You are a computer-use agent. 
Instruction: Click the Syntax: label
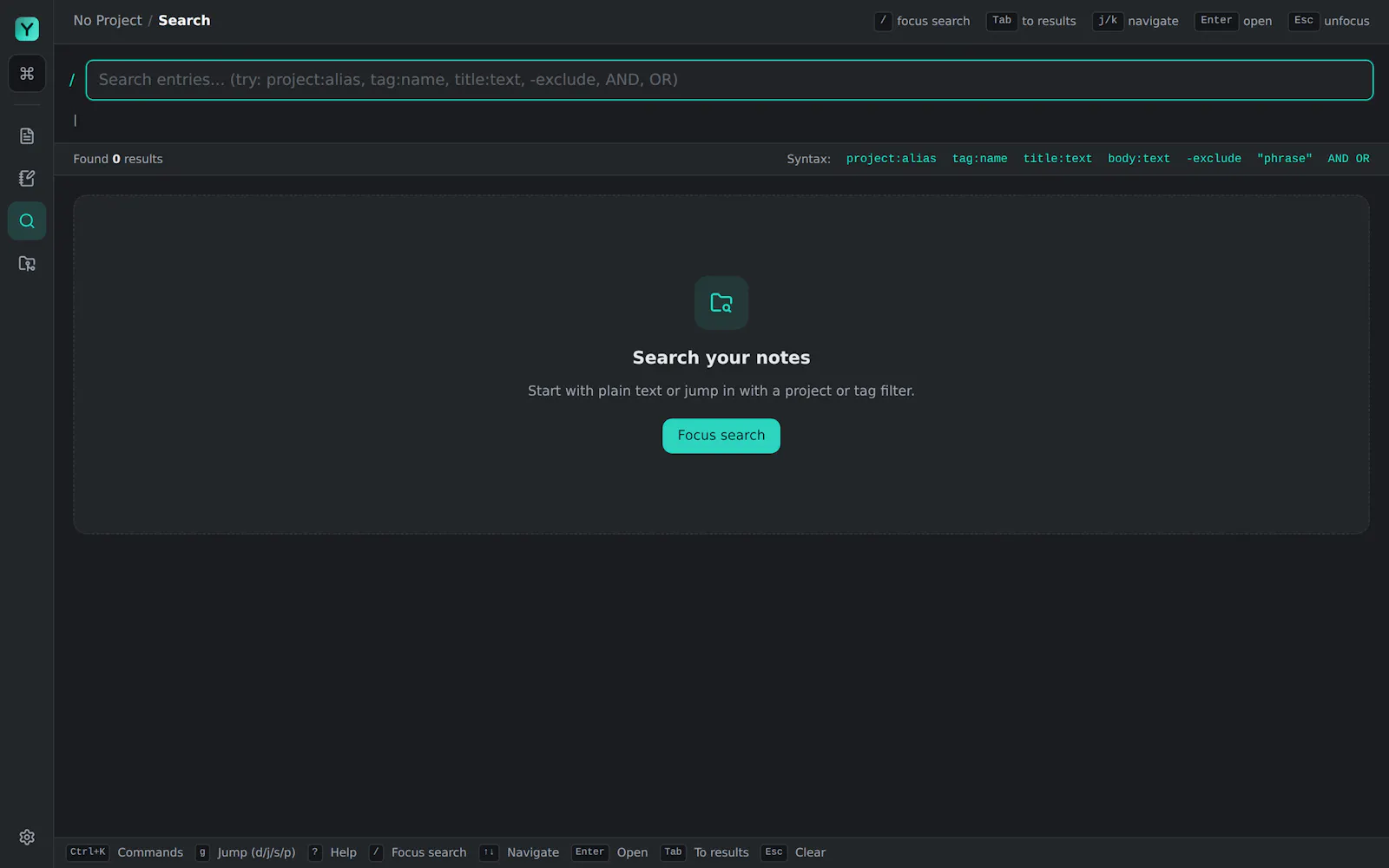click(x=808, y=159)
